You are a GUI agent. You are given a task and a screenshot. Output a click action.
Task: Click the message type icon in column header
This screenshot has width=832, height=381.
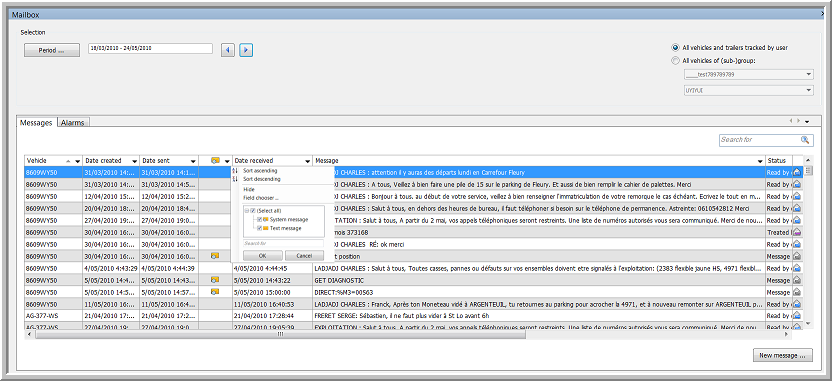(215, 160)
